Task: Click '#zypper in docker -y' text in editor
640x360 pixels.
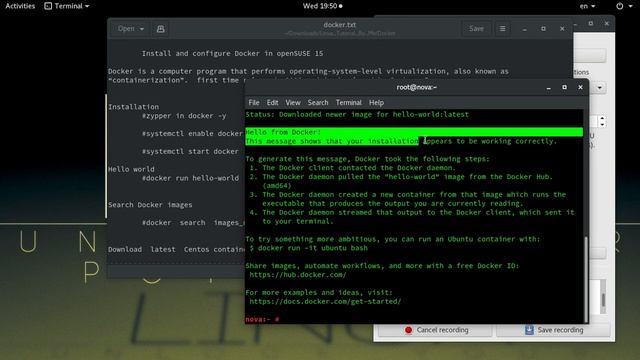Action: point(184,116)
